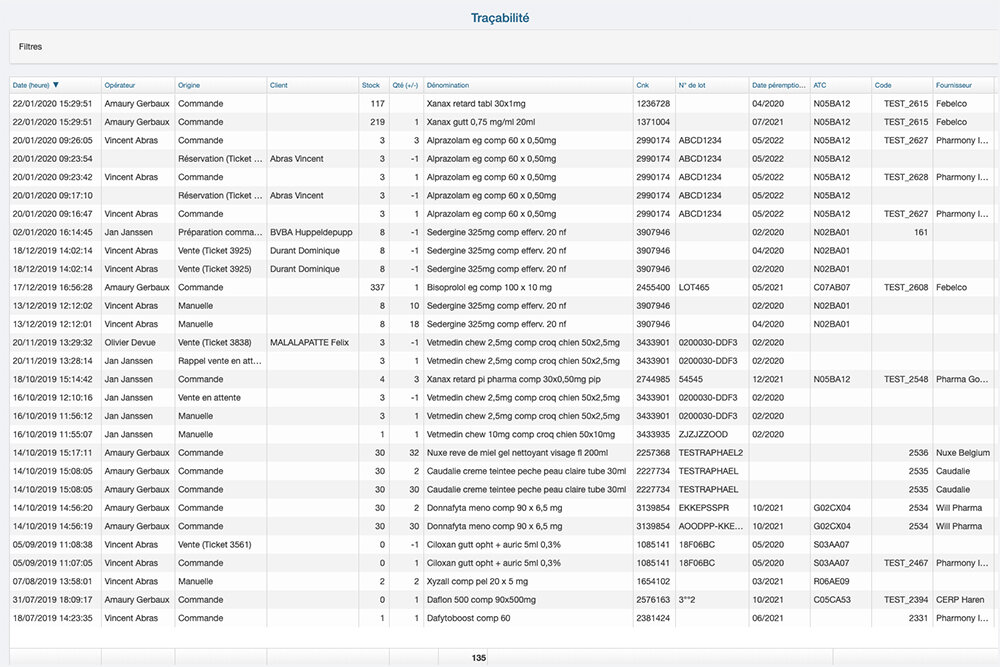The image size is (1000, 667).
Task: Click the Olivier Devue operator cell
Action: [x=129, y=342]
